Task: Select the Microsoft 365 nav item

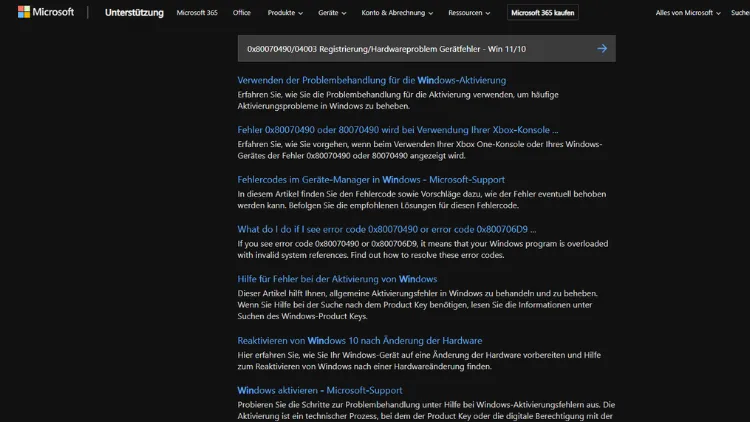Action: click(x=199, y=13)
